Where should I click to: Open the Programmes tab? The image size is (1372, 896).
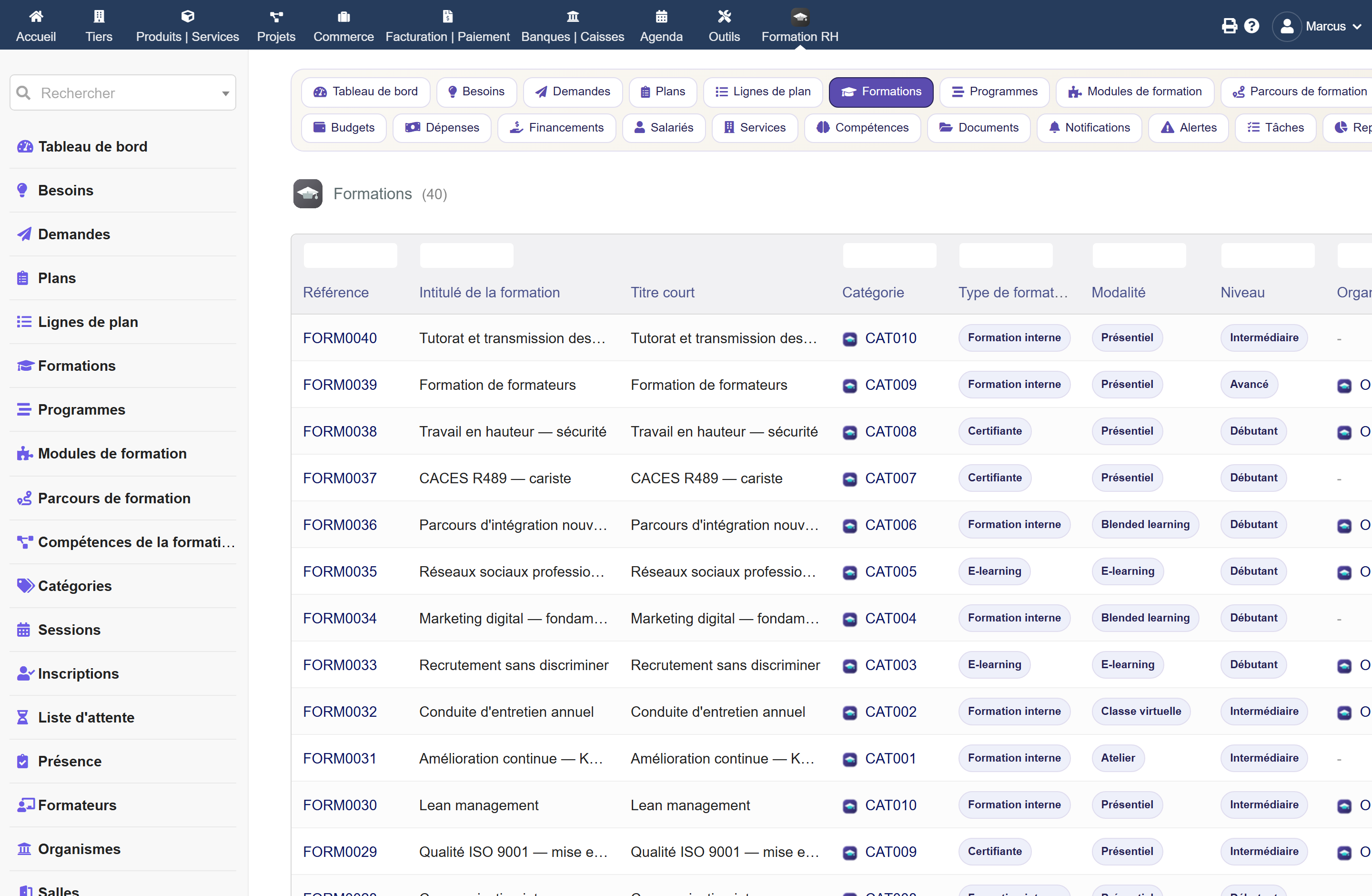[x=994, y=92]
